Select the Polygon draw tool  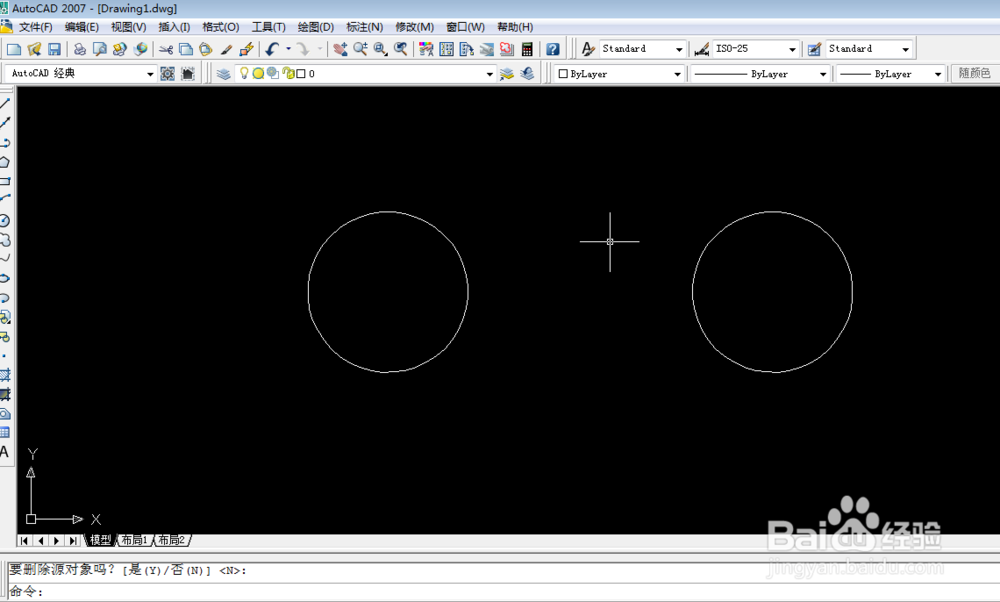pos(5,162)
